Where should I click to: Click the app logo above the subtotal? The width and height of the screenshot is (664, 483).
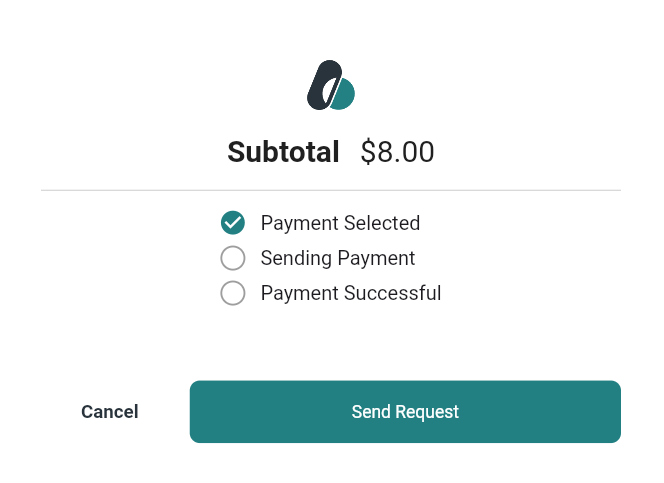point(331,86)
